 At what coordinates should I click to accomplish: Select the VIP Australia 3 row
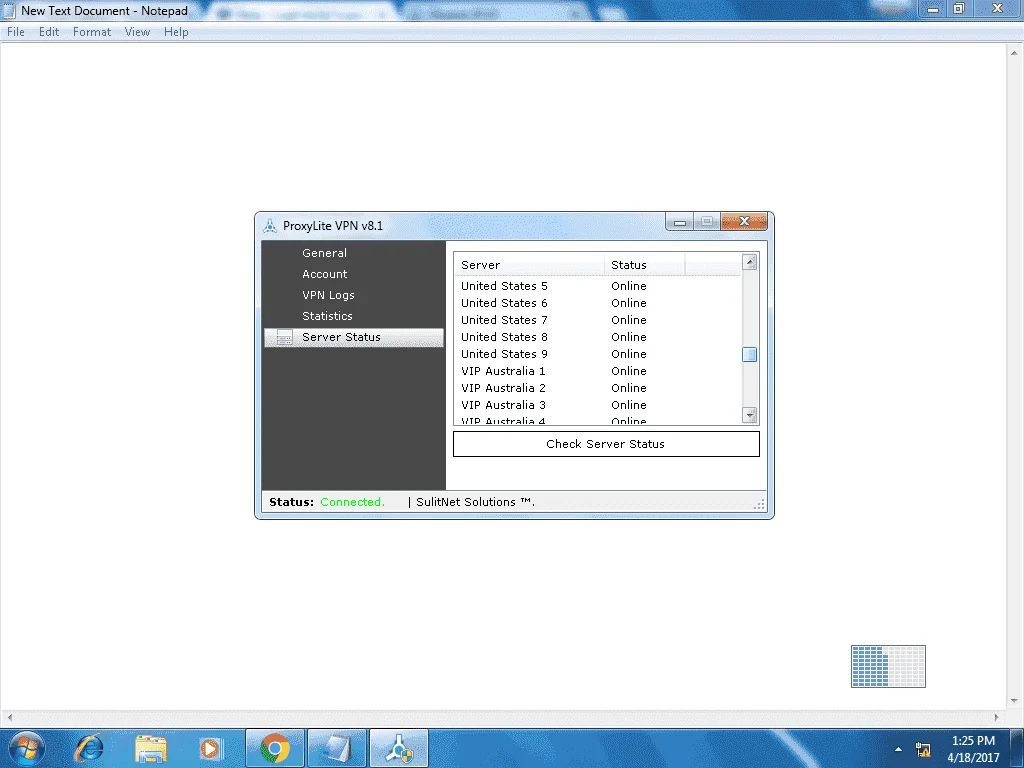pos(598,405)
